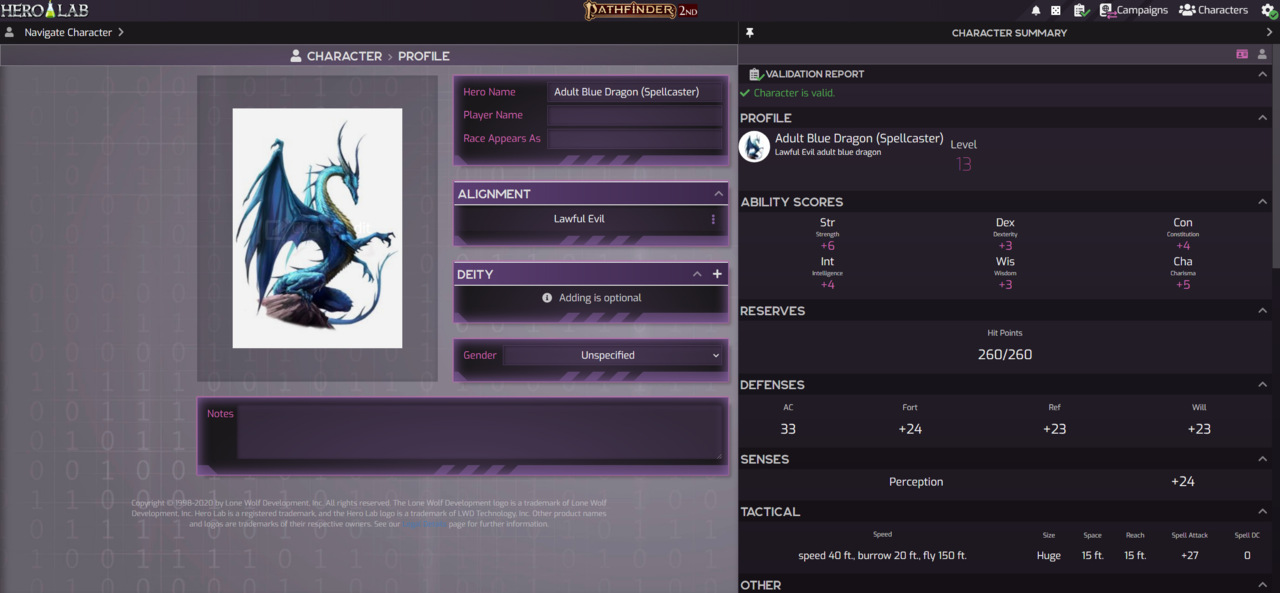1280x593 pixels.
Task: Click the dragon avatar in Profile summary
Action: click(754, 145)
